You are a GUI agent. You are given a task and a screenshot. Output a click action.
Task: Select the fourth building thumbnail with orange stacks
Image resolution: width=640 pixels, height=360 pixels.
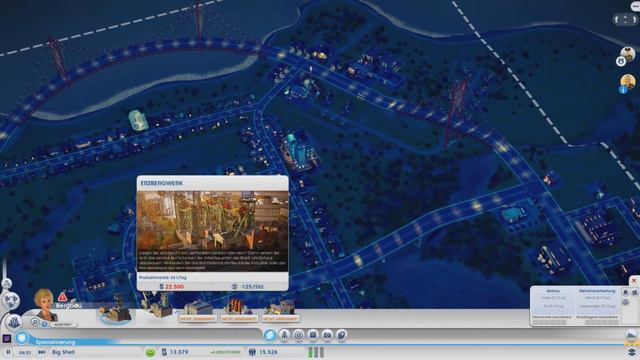tap(240, 307)
